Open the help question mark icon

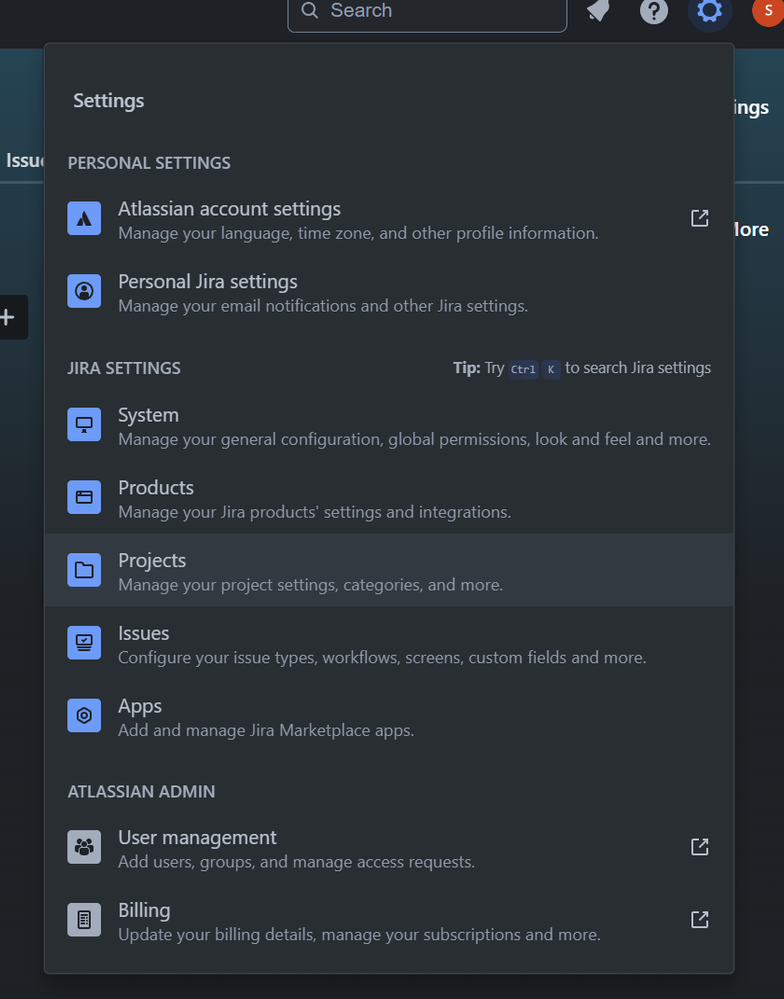click(x=654, y=11)
